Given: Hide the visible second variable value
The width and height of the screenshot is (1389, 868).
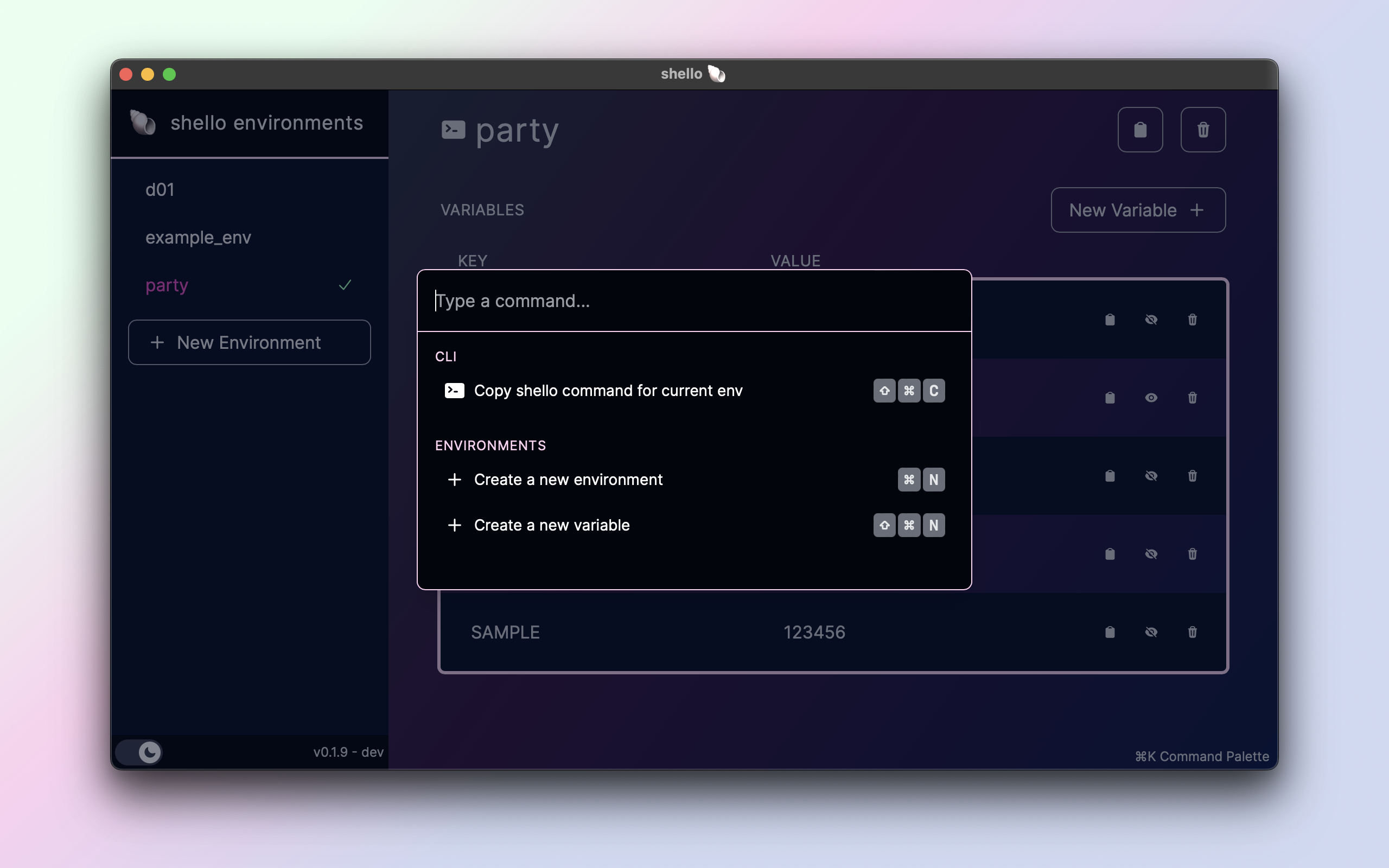Looking at the screenshot, I should [1151, 398].
